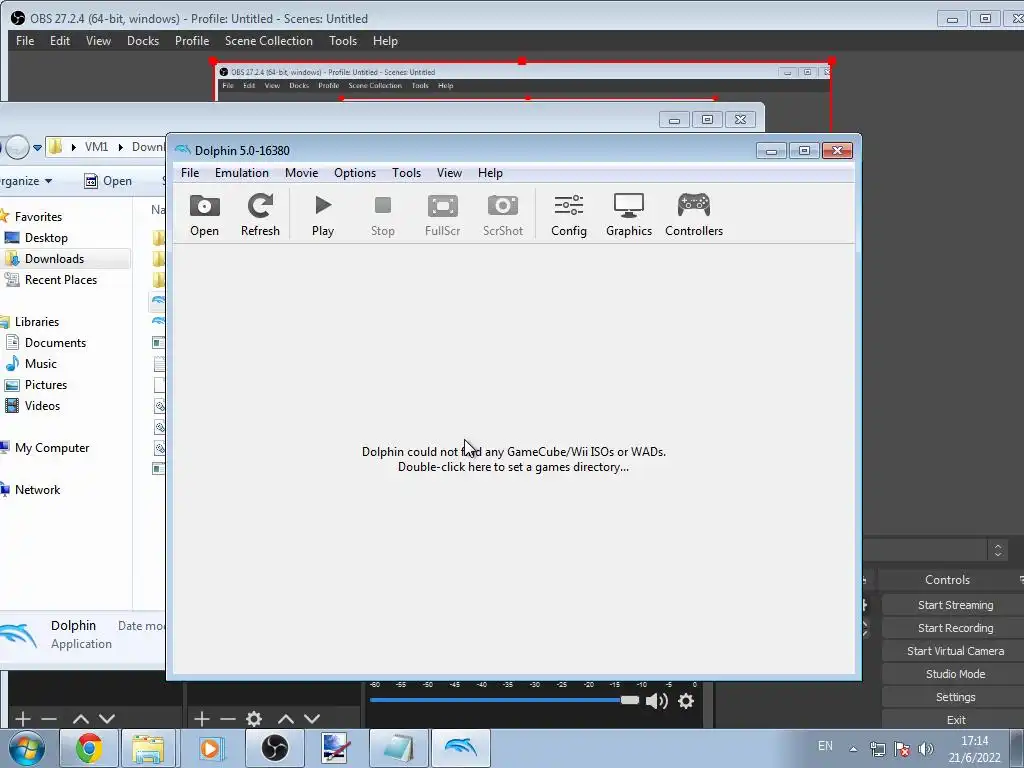
Task: Remove source with the sources minus
Action: click(x=228, y=719)
